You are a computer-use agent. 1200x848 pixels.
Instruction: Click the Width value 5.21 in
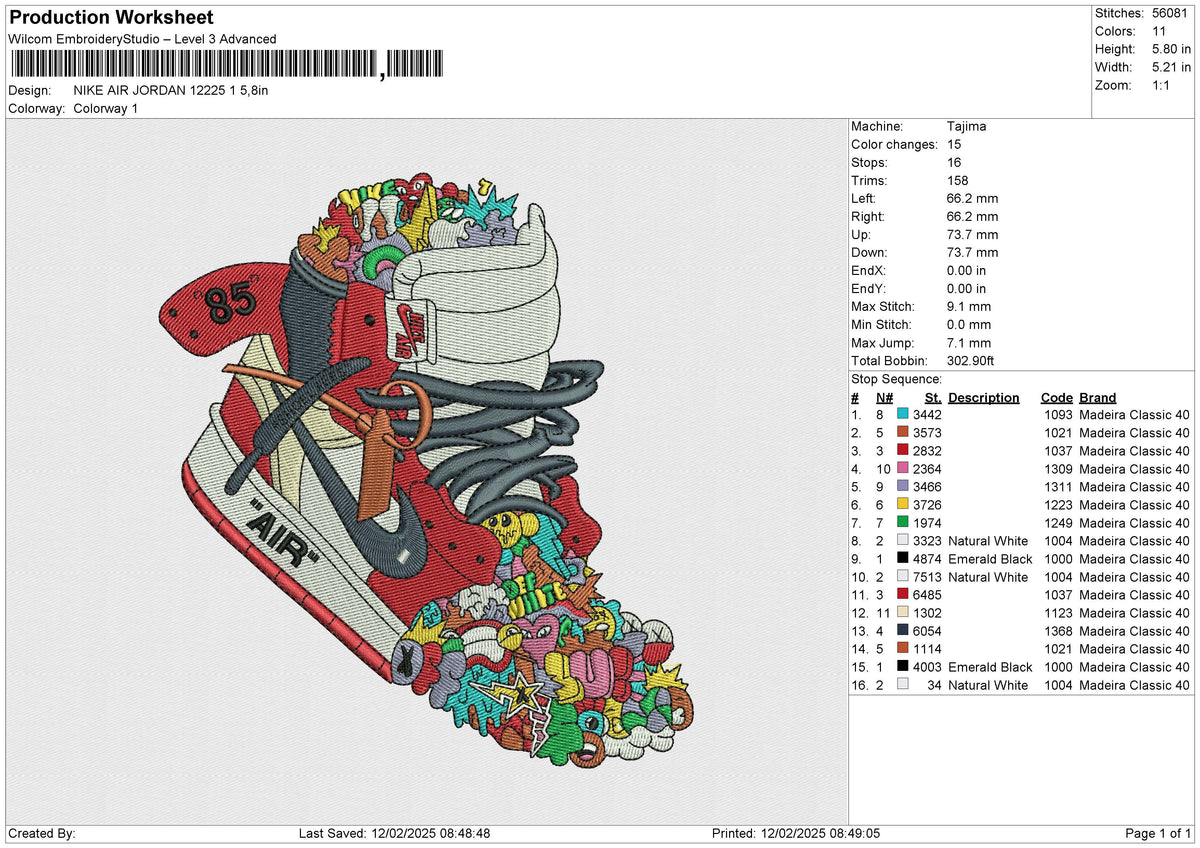pyautogui.click(x=1171, y=67)
